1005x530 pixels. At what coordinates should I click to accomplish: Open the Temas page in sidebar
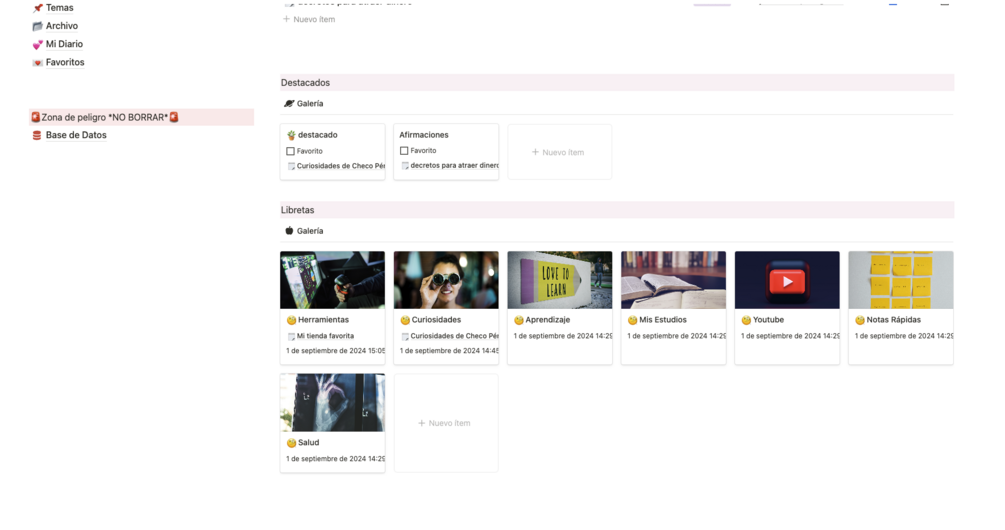tap(59, 8)
